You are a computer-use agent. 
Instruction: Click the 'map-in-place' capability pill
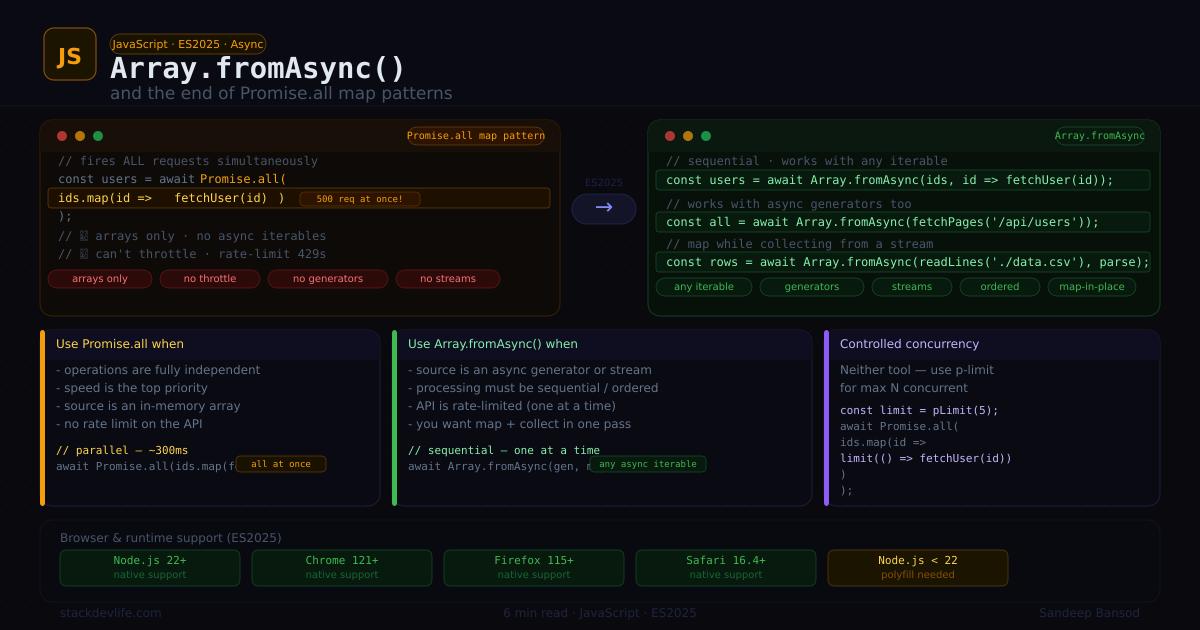(x=1091, y=287)
